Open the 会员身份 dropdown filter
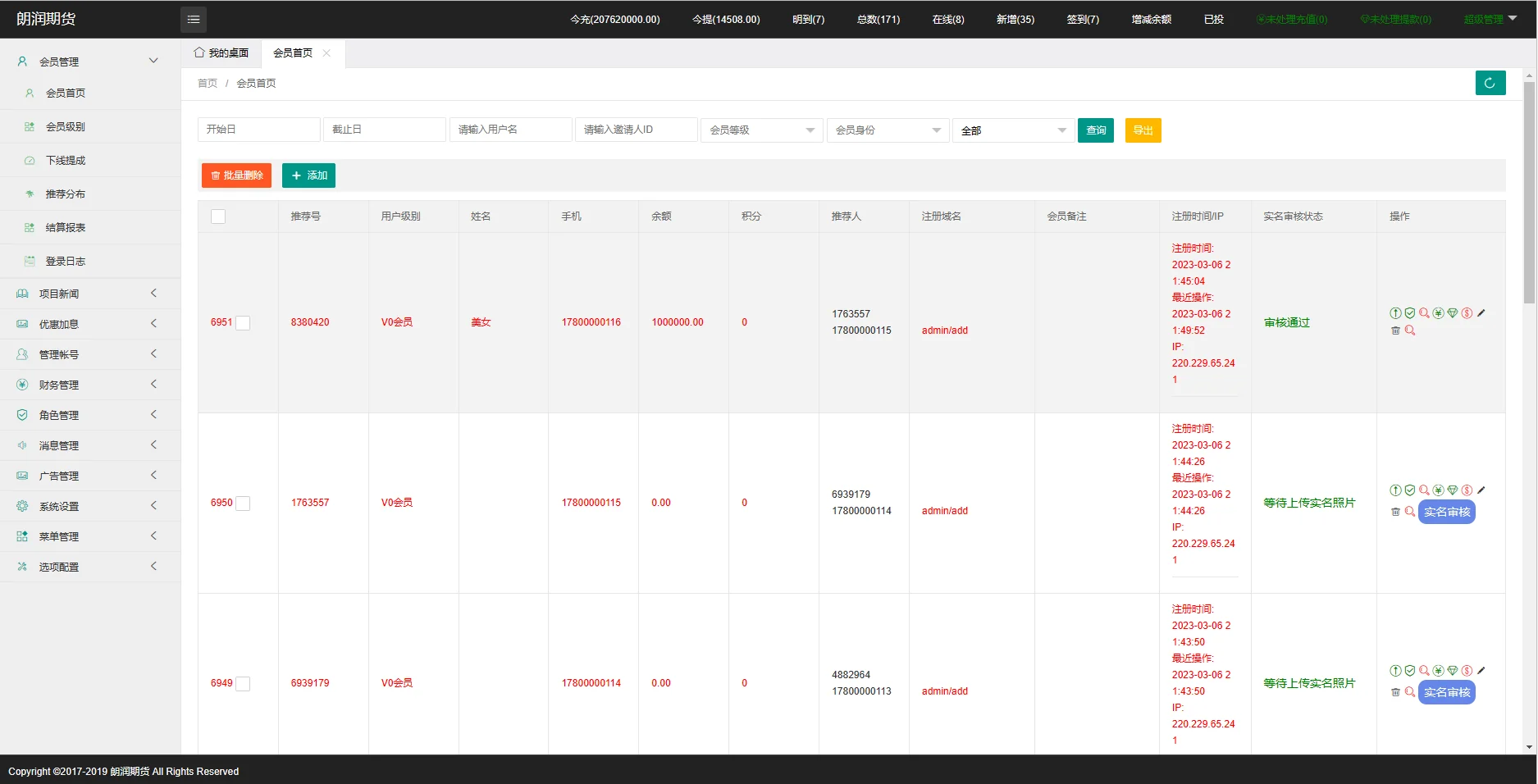 tap(888, 130)
